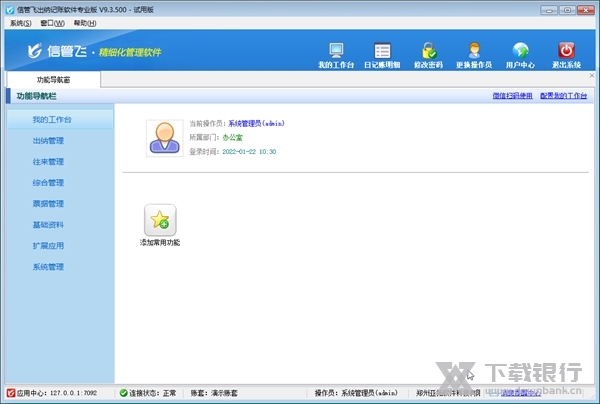Open the 窗口(W) menu
This screenshot has width=600, height=404.
pos(52,23)
